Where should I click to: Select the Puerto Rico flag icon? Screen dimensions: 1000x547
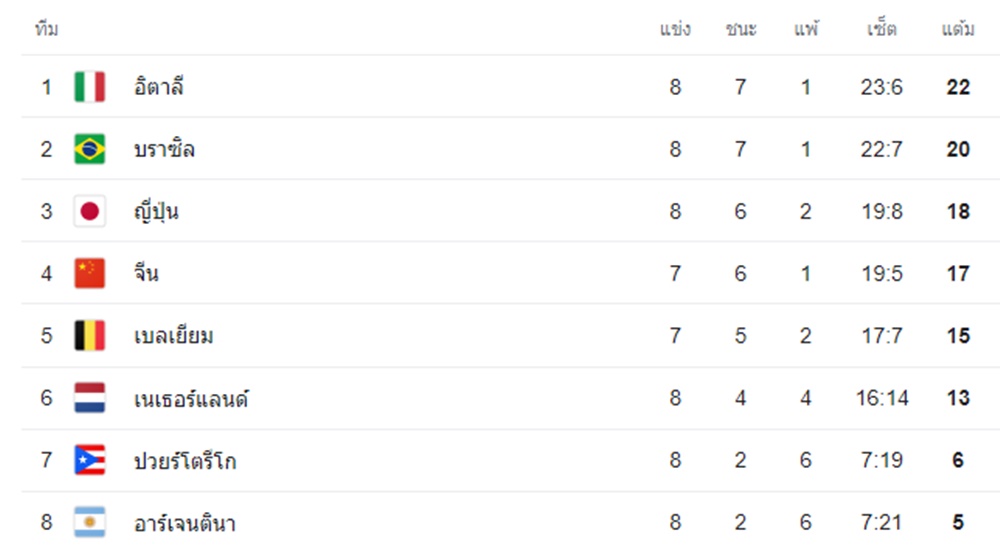[89, 460]
